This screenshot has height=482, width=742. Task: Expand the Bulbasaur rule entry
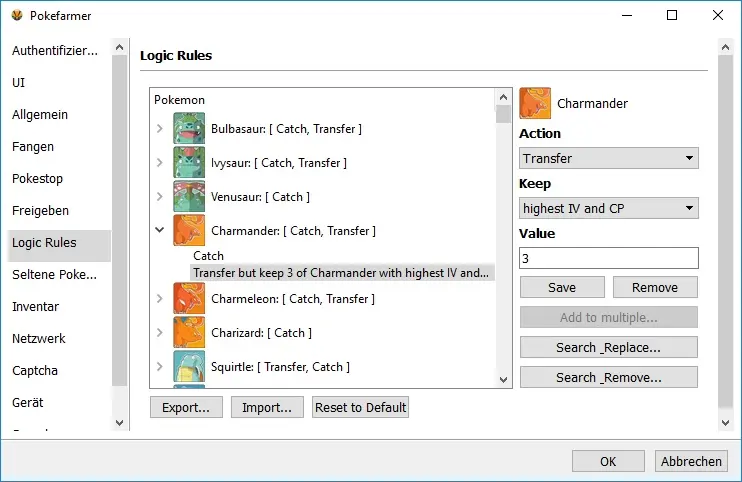pos(160,129)
